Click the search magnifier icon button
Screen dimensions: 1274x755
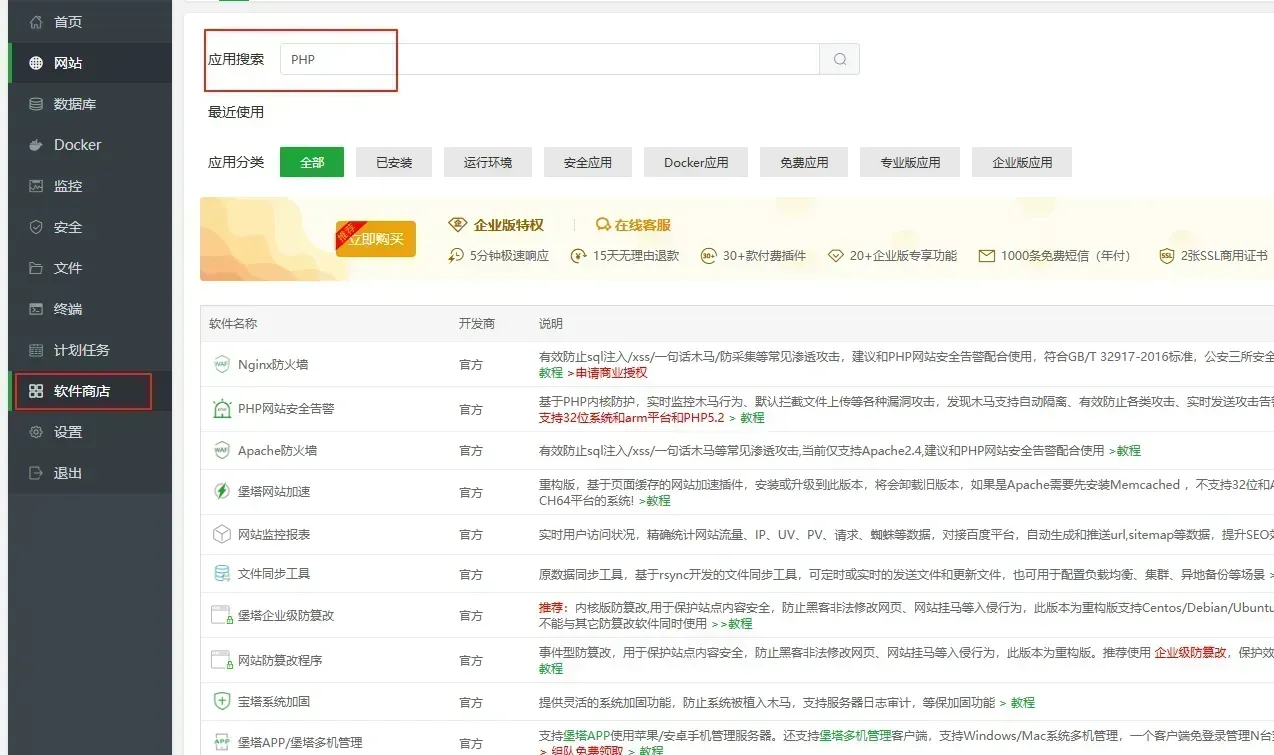click(839, 59)
